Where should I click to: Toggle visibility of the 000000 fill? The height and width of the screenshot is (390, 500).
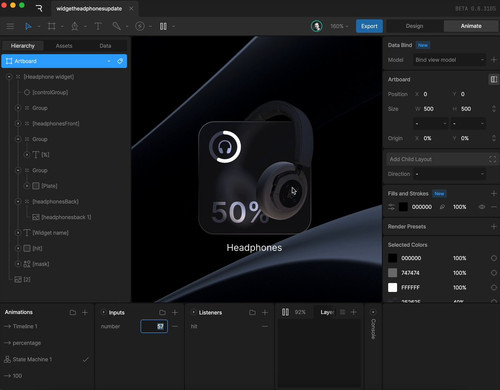pos(482,207)
